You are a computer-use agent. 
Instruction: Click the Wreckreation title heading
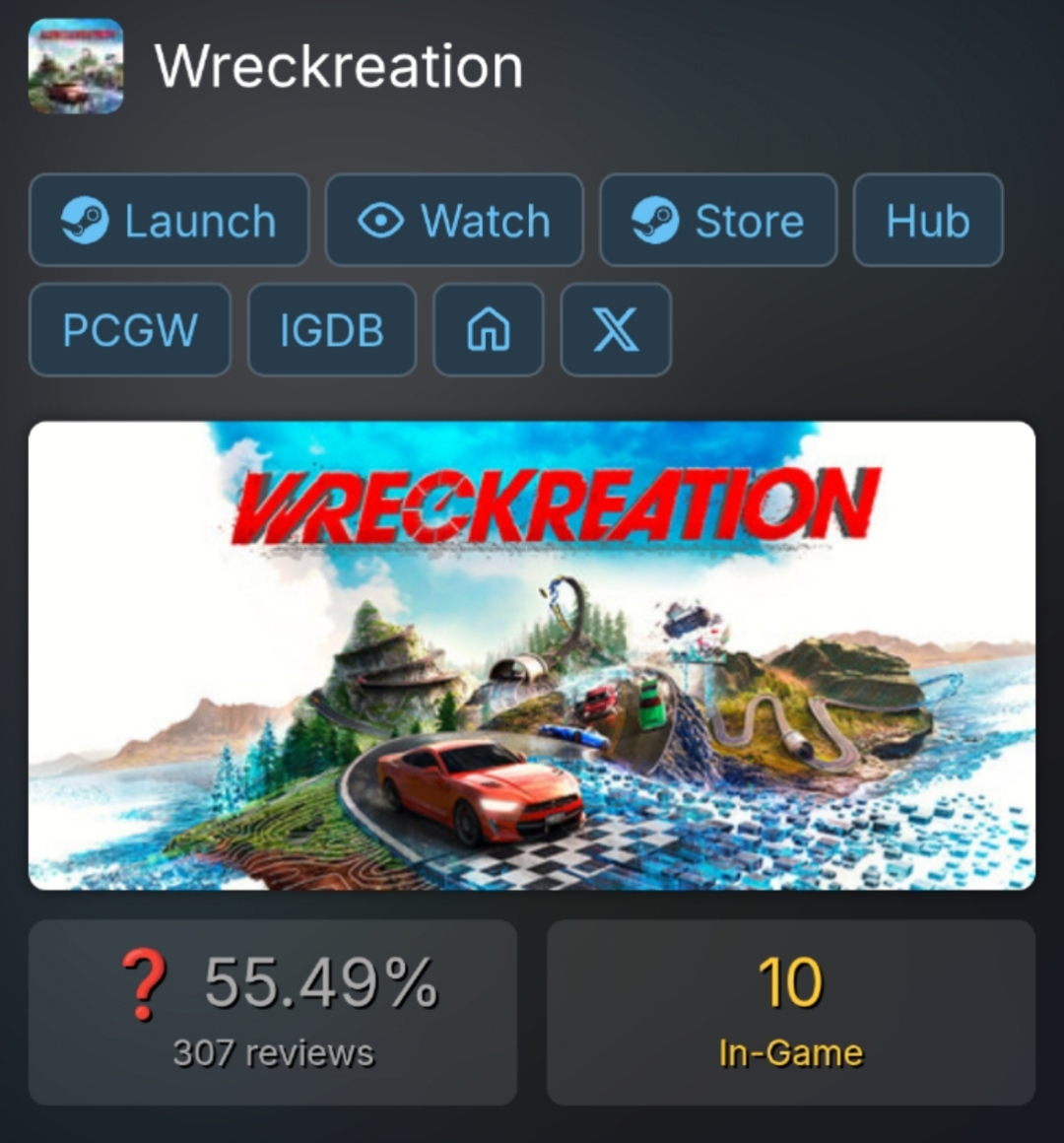click(339, 66)
